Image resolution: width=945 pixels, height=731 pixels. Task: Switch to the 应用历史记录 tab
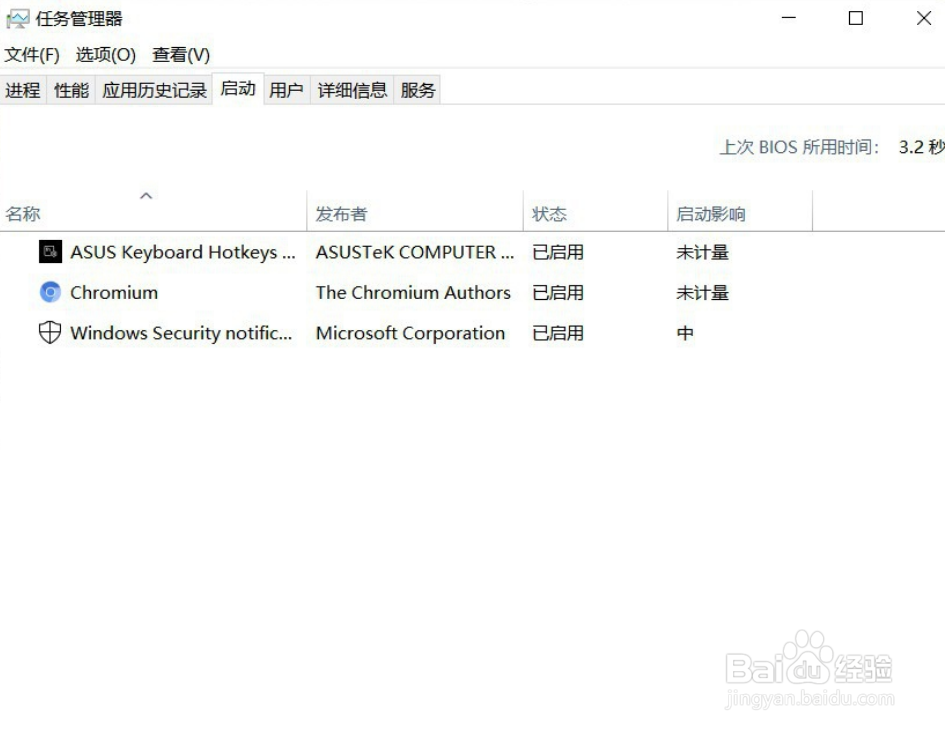[154, 90]
